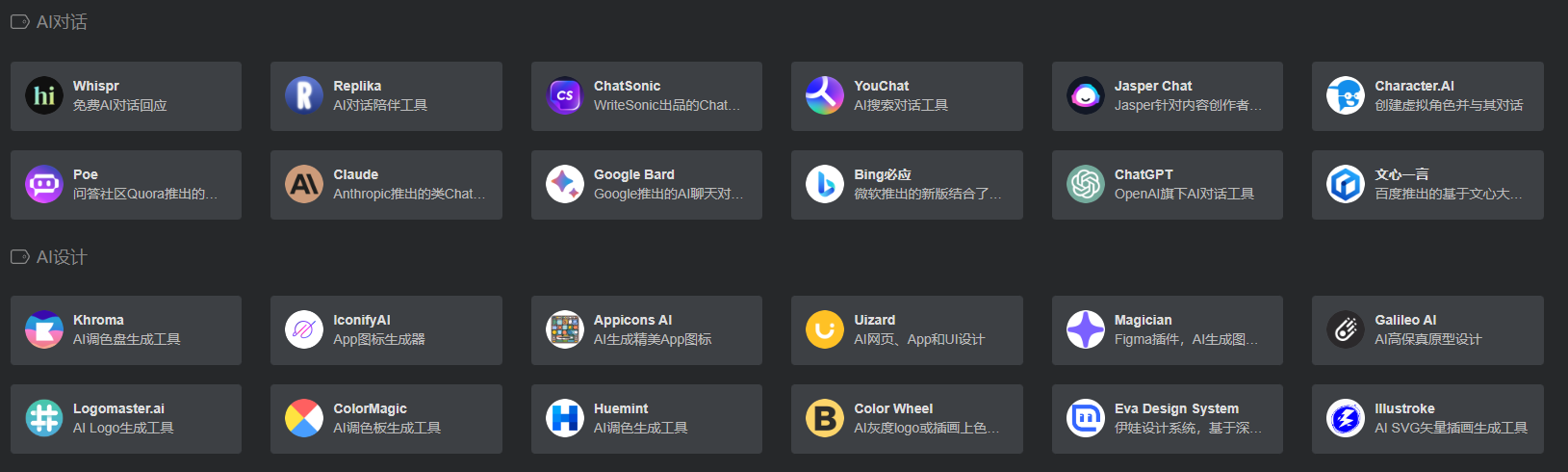This screenshot has height=472, width=1568.
Task: Open the Magician title link
Action: click(1143, 320)
